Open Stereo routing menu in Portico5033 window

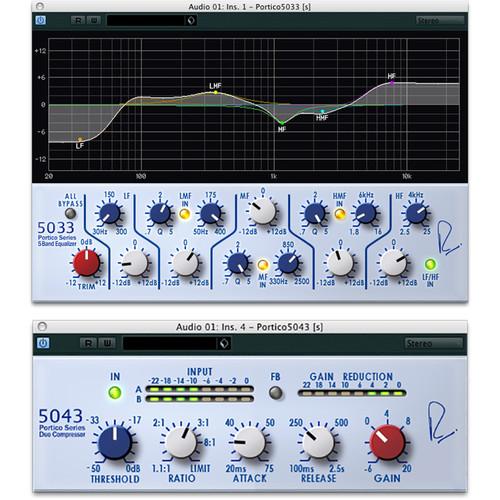[439, 20]
